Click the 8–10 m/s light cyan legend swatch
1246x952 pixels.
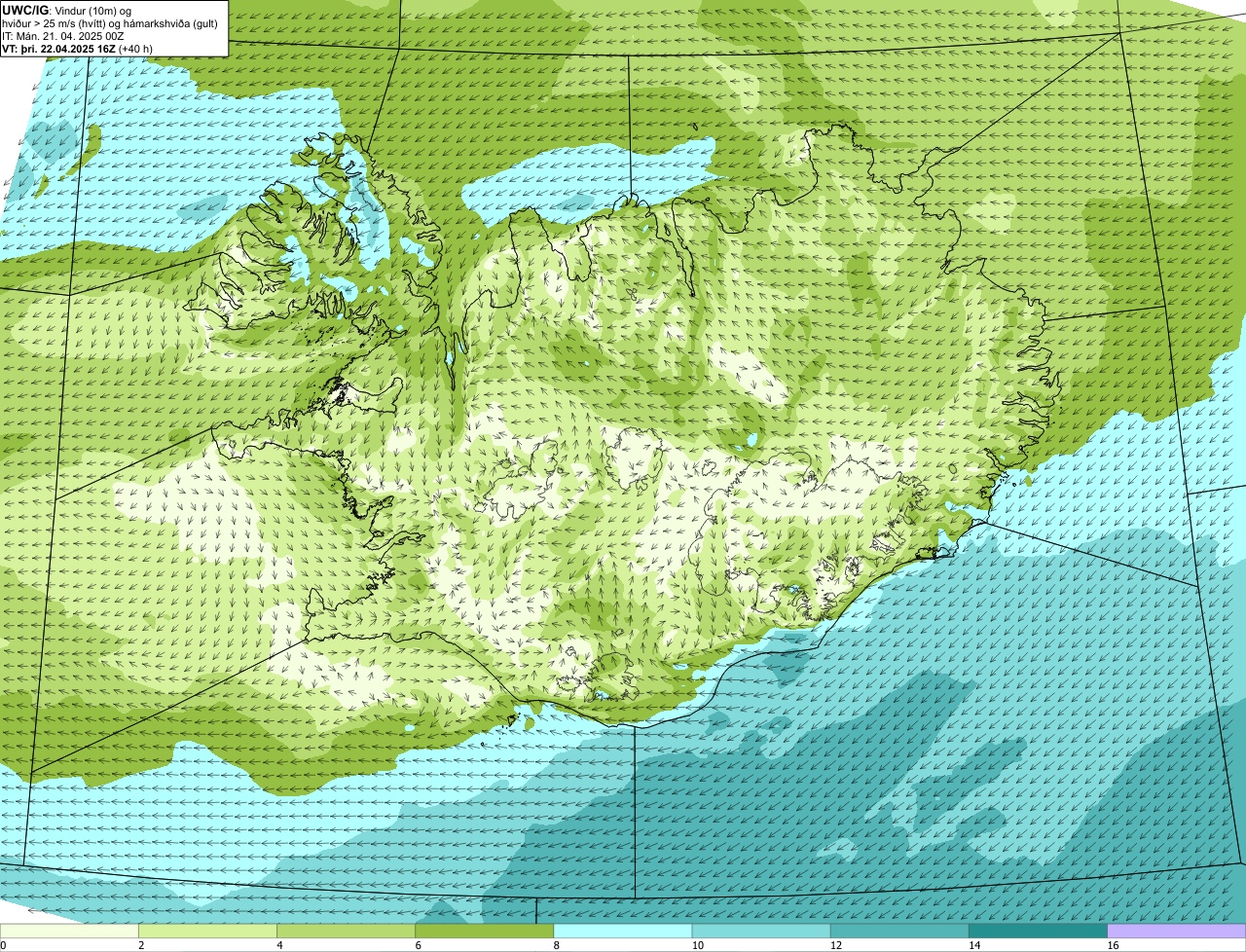coord(623,931)
